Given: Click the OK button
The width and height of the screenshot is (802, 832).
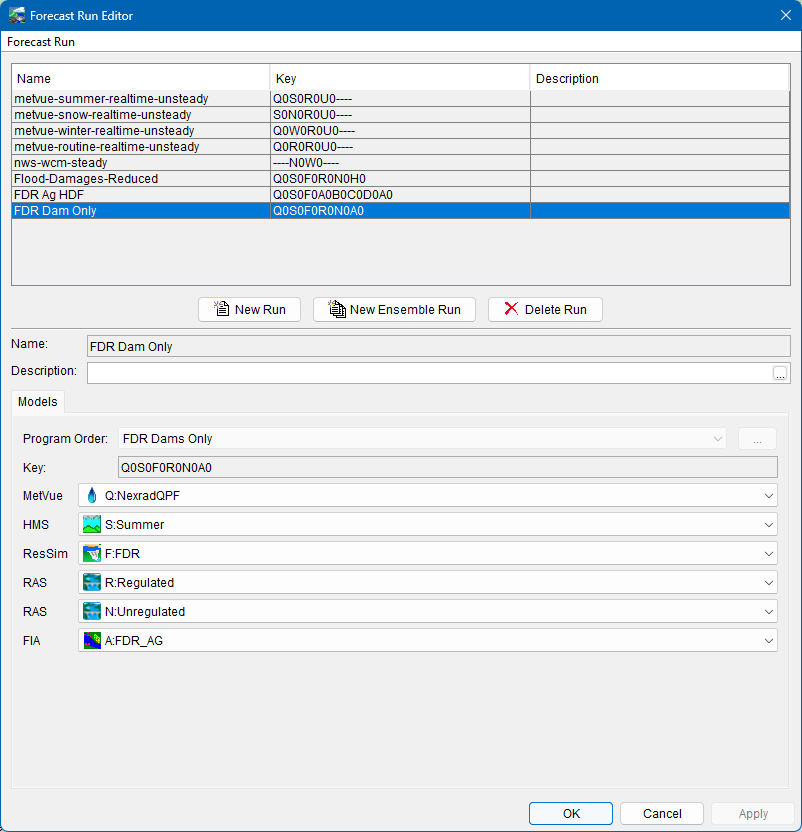Looking at the screenshot, I should (570, 813).
